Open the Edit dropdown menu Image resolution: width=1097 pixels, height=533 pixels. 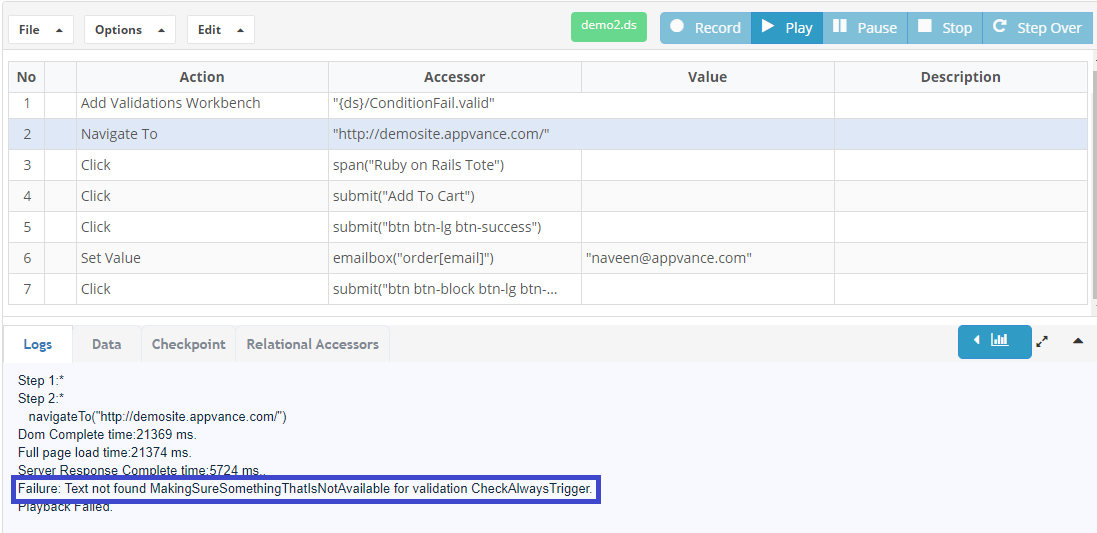click(220, 30)
